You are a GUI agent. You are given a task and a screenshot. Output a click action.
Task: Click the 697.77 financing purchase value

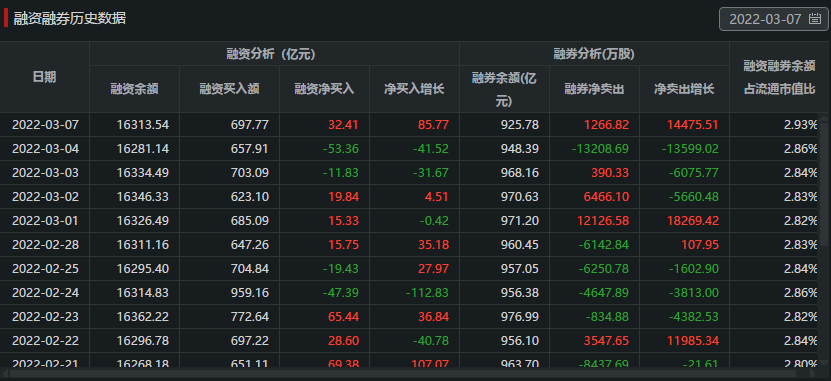pos(250,125)
